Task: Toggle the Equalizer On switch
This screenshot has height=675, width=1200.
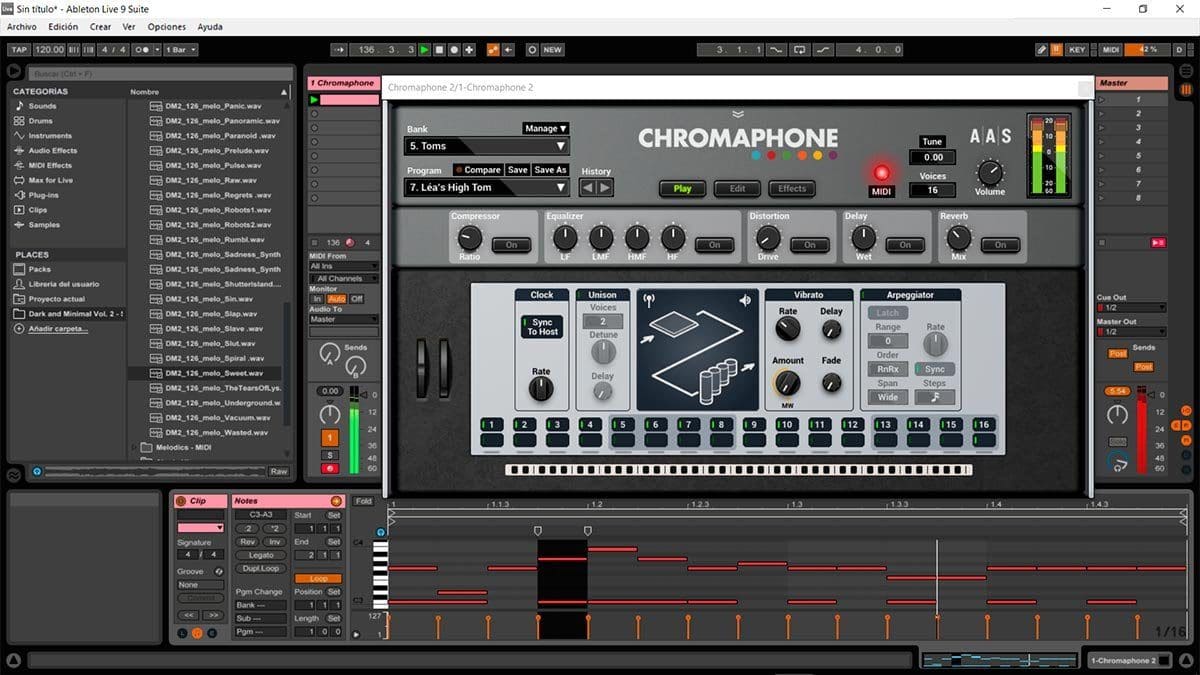Action: 715,244
